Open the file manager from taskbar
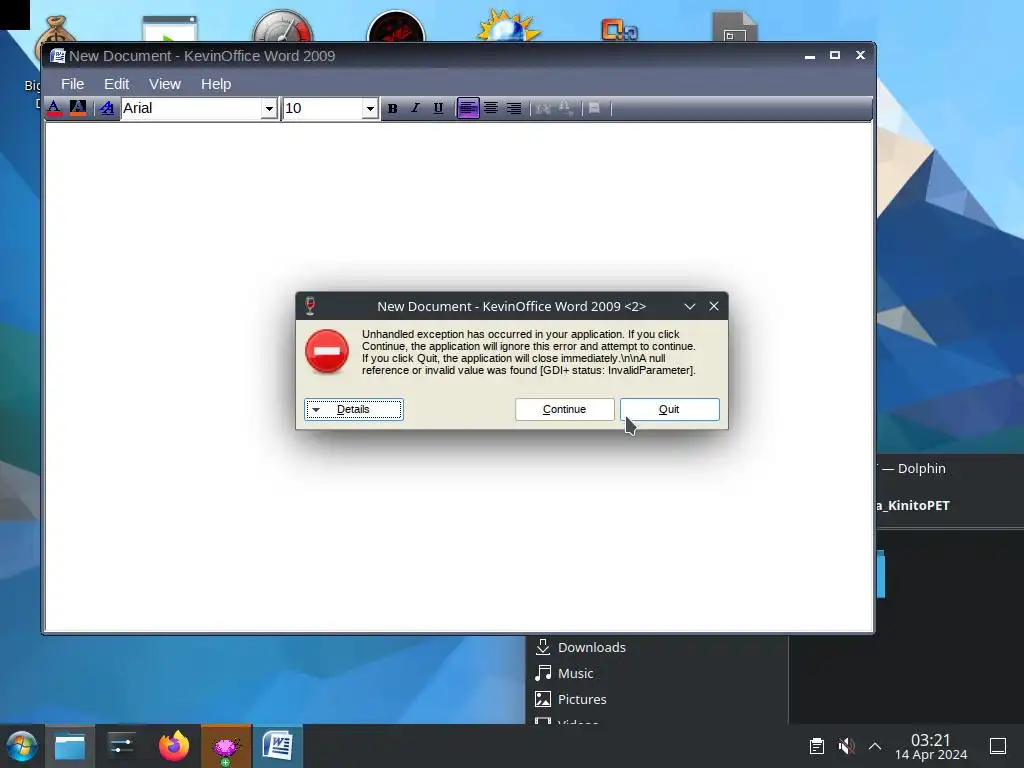Image resolution: width=1024 pixels, height=768 pixels. click(70, 746)
